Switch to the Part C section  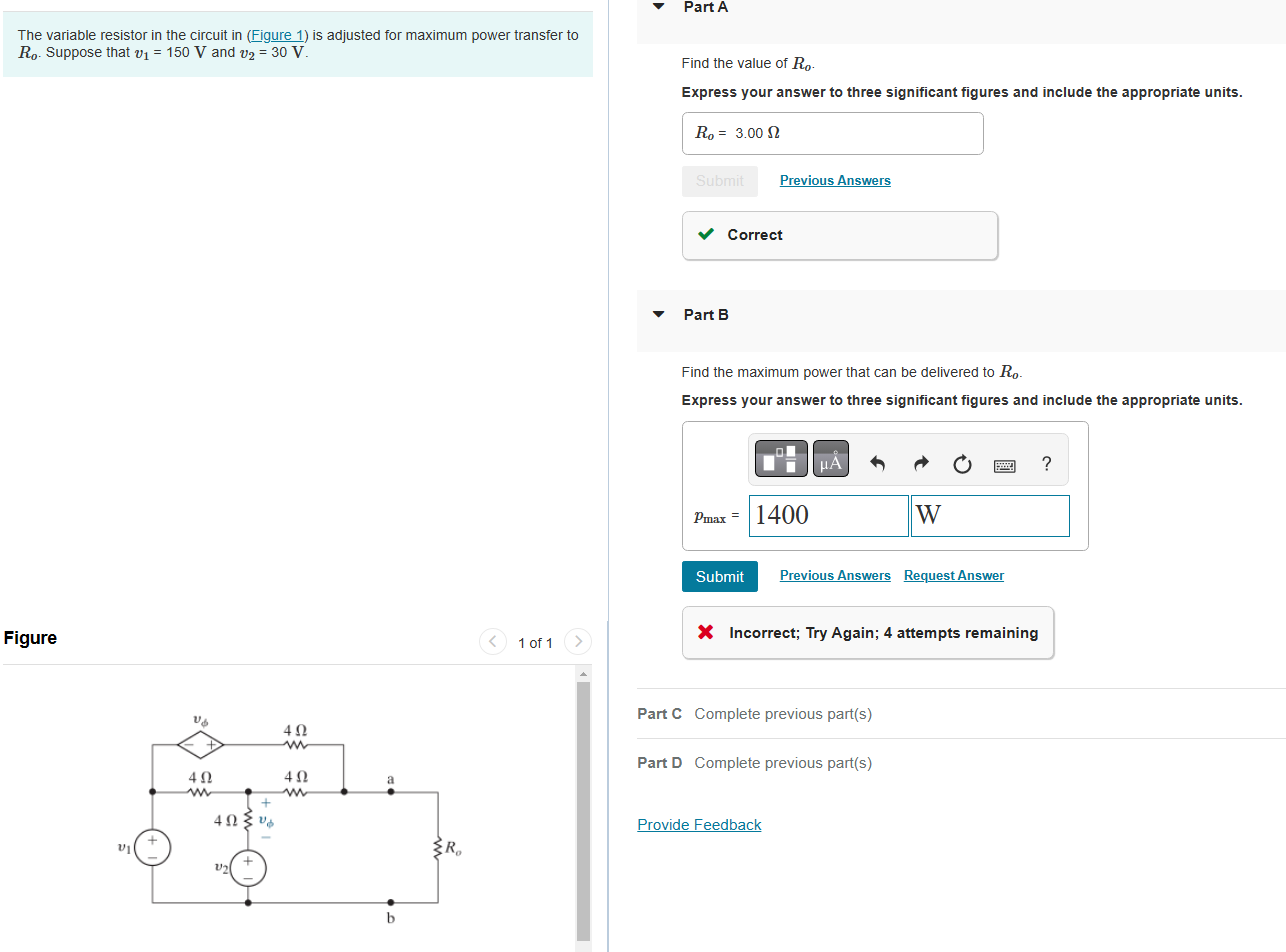[x=659, y=714]
